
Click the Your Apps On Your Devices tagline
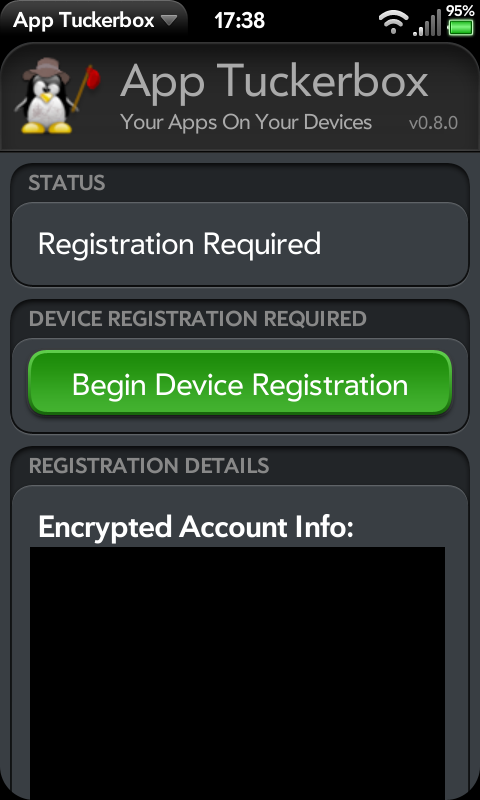(246, 122)
